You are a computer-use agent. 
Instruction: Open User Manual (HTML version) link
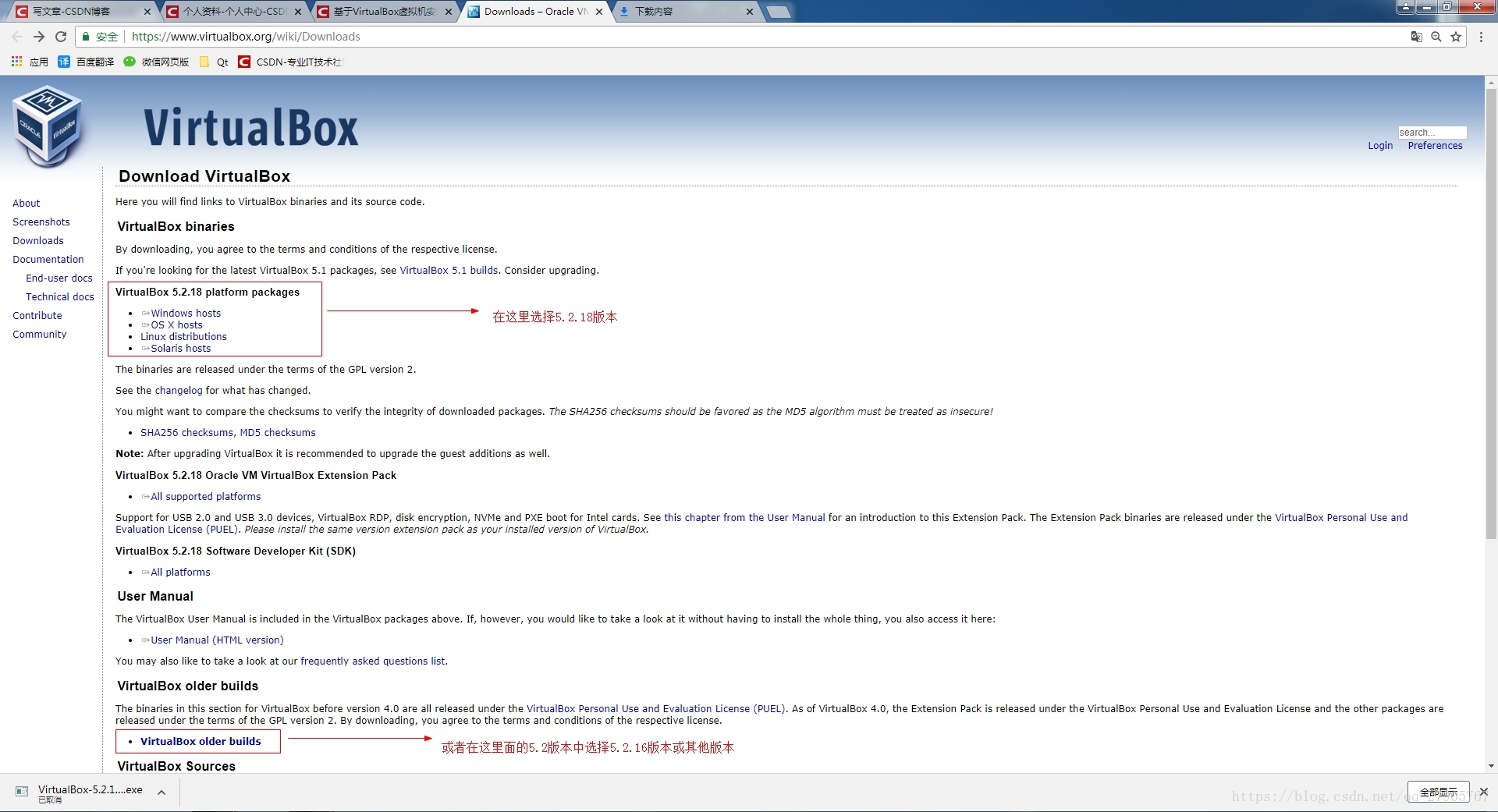(217, 640)
